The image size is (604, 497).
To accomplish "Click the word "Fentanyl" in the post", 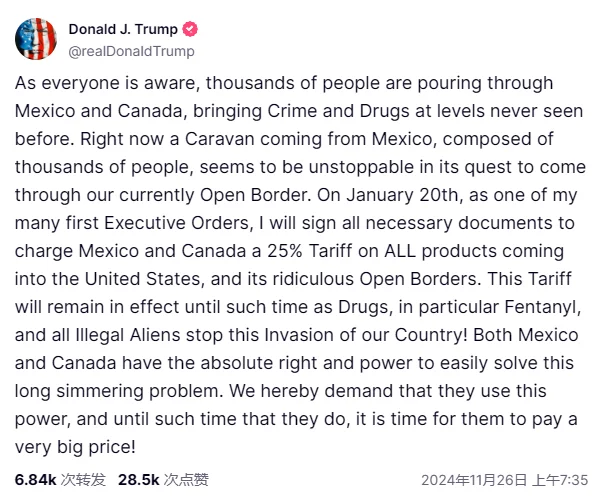I will point(542,307).
